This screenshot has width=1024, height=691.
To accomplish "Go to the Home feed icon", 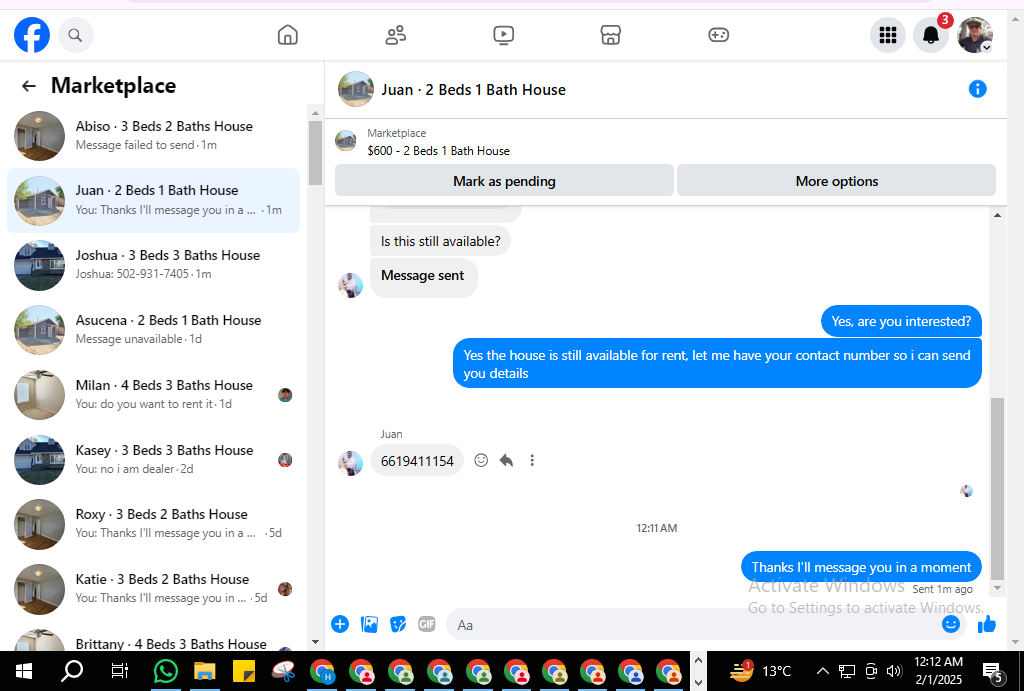I will pyautogui.click(x=287, y=35).
